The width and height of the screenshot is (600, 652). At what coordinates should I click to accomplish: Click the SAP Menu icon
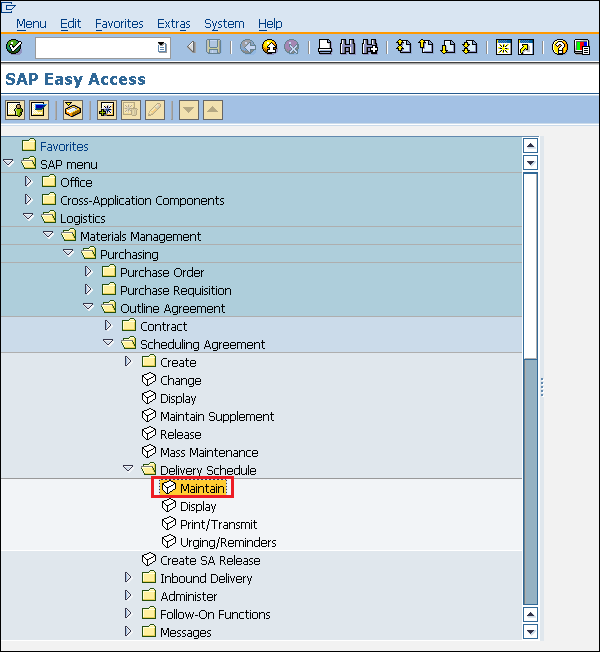pyautogui.click(x=39, y=110)
